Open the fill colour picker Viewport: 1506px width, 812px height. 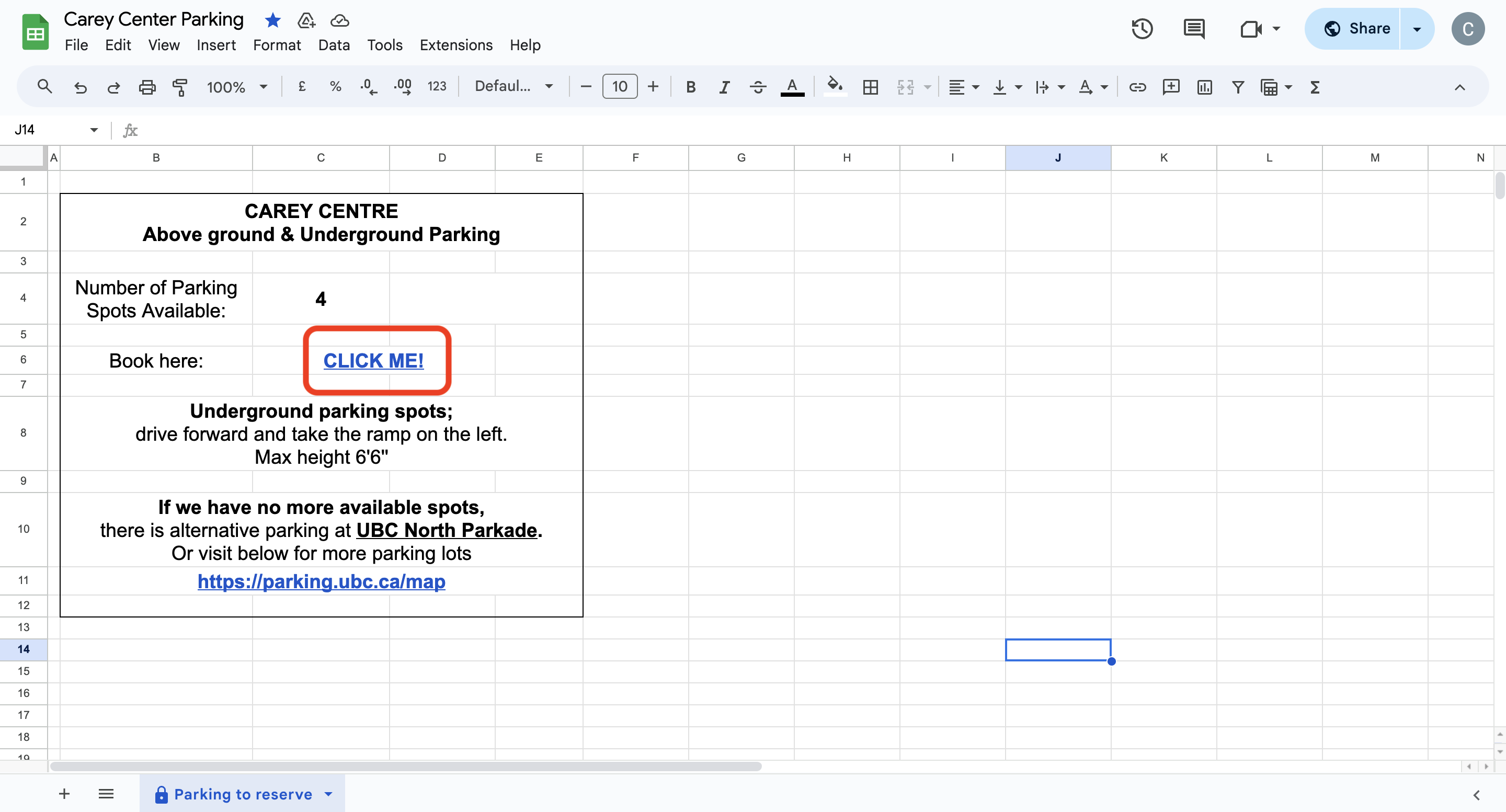click(x=834, y=86)
